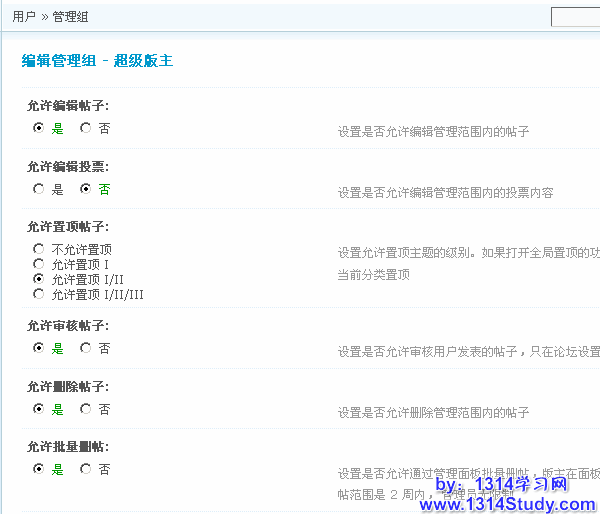The image size is (600, 514).
Task: Select 否 for 允许编辑帖子
Action: point(86,128)
